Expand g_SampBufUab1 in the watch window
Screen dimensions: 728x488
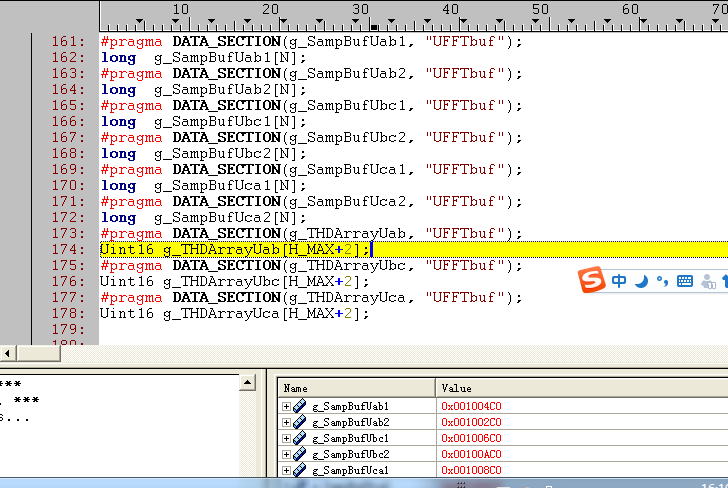click(x=286, y=406)
